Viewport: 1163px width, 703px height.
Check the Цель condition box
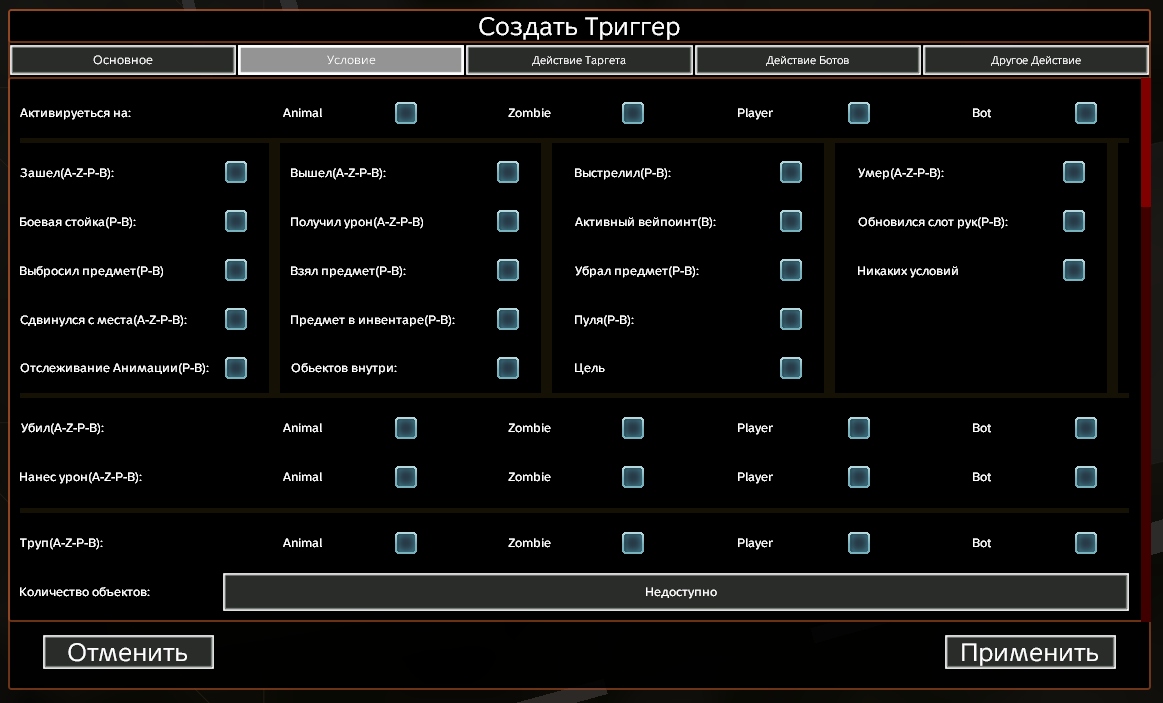[x=791, y=368]
